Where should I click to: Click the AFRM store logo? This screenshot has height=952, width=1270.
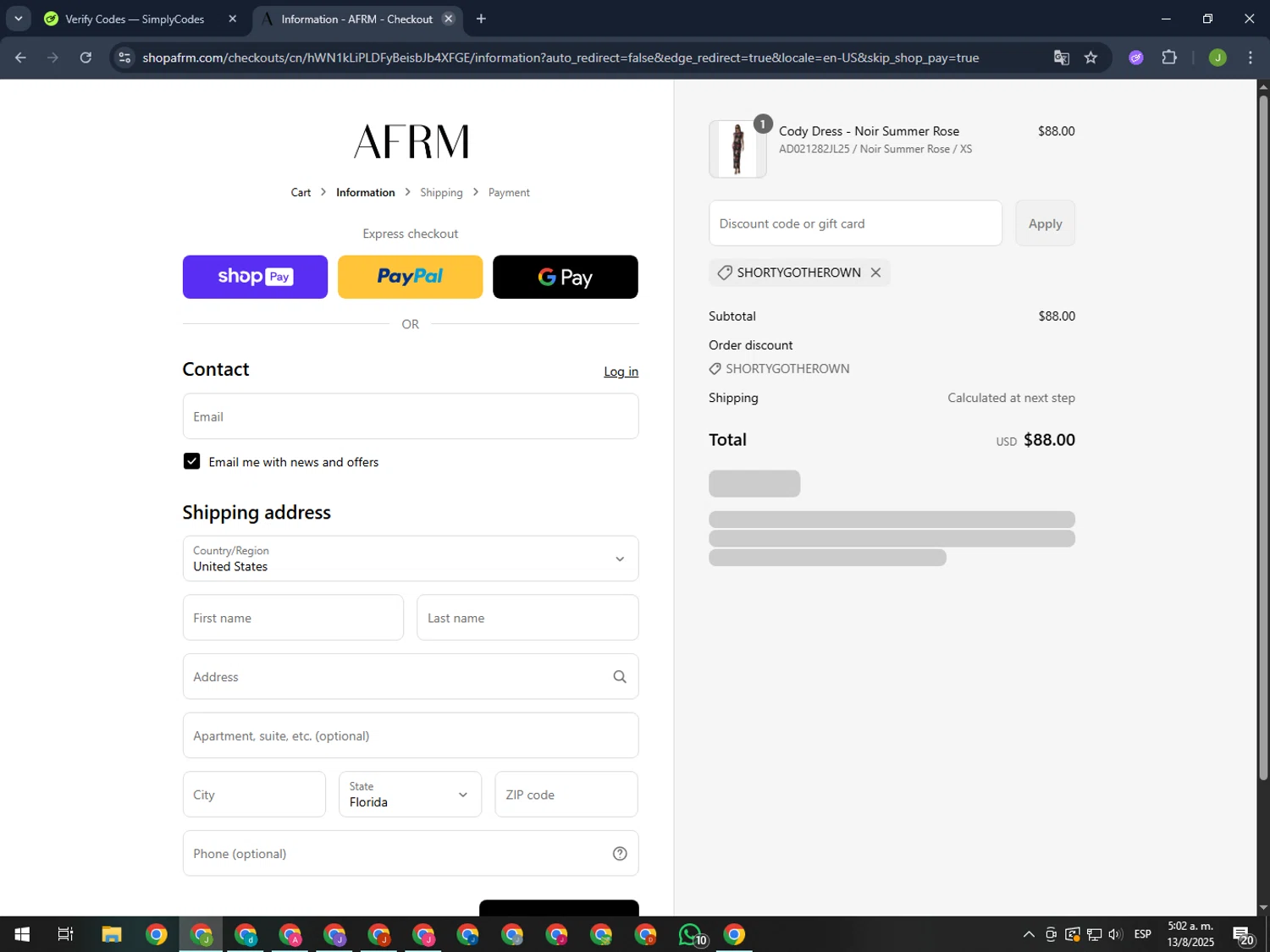[411, 141]
